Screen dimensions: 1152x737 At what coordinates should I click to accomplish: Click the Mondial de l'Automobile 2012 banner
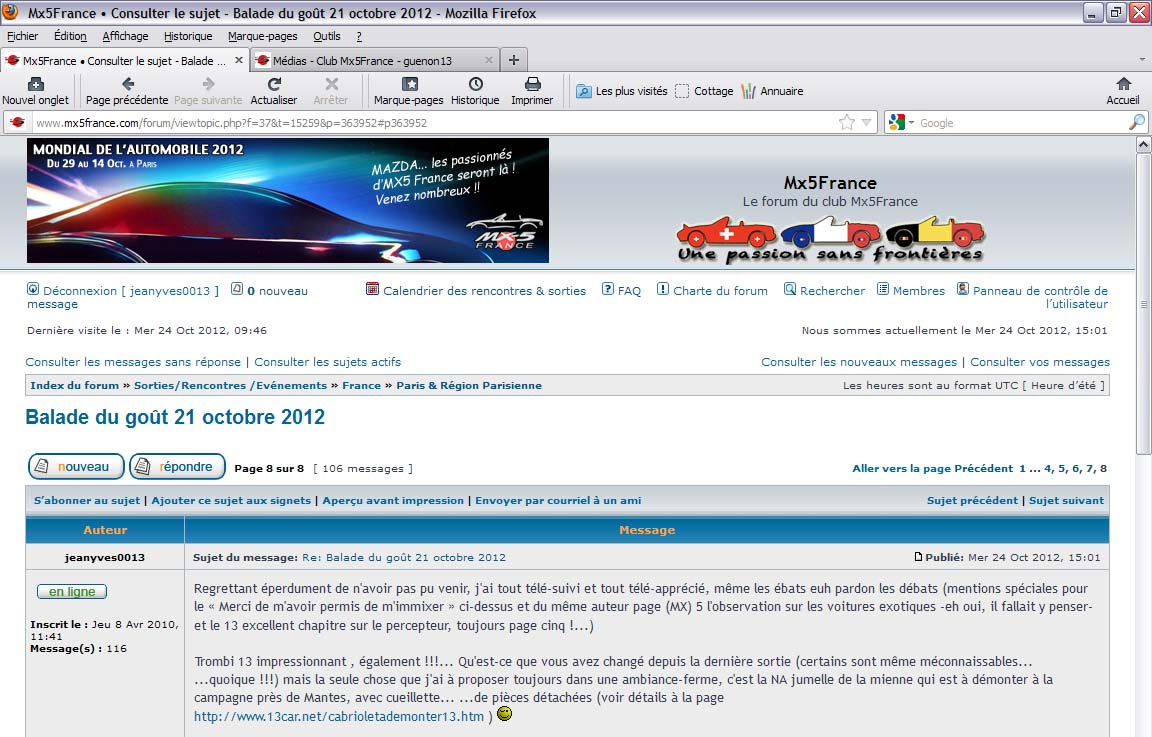(x=288, y=201)
